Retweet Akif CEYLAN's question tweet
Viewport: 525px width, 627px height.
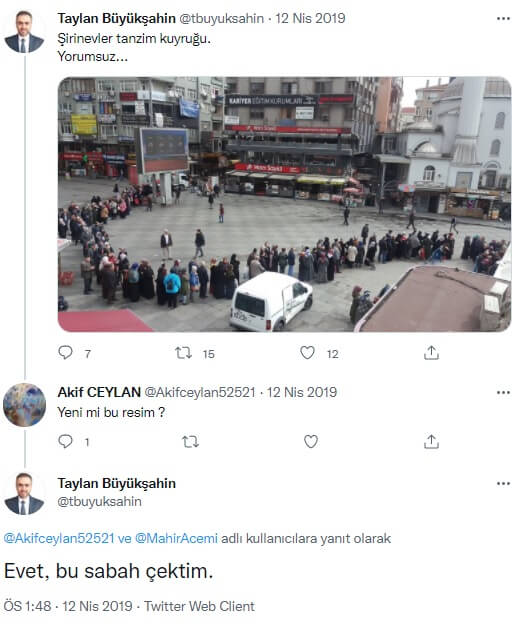point(190,442)
